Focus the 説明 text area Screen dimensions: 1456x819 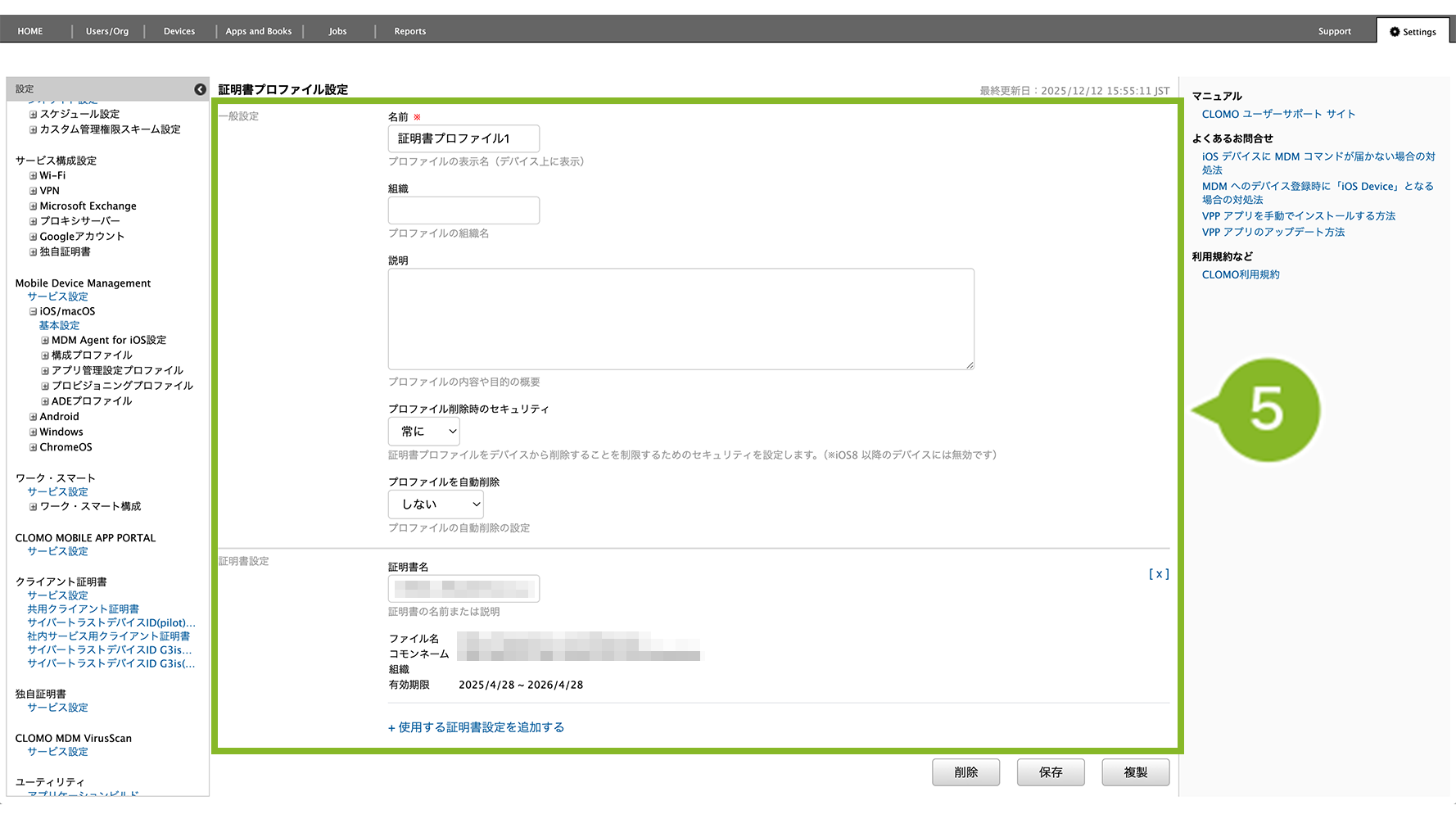[681, 319]
